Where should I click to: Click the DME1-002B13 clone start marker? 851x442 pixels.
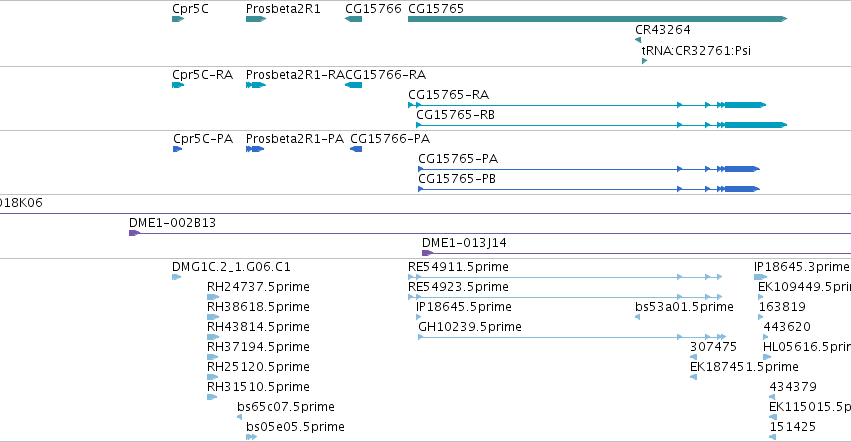click(135, 233)
